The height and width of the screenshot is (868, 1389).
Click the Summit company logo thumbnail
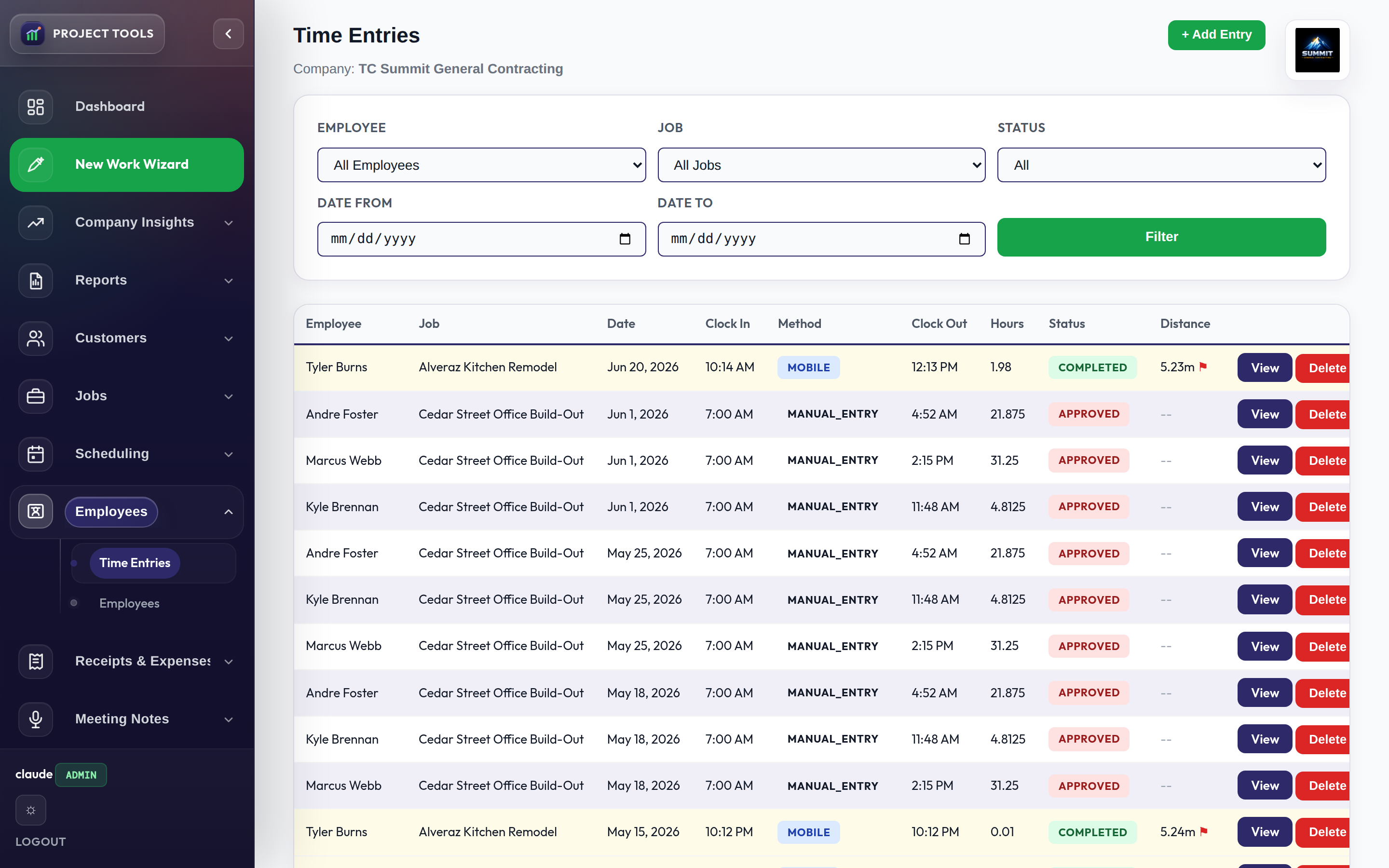pyautogui.click(x=1317, y=50)
